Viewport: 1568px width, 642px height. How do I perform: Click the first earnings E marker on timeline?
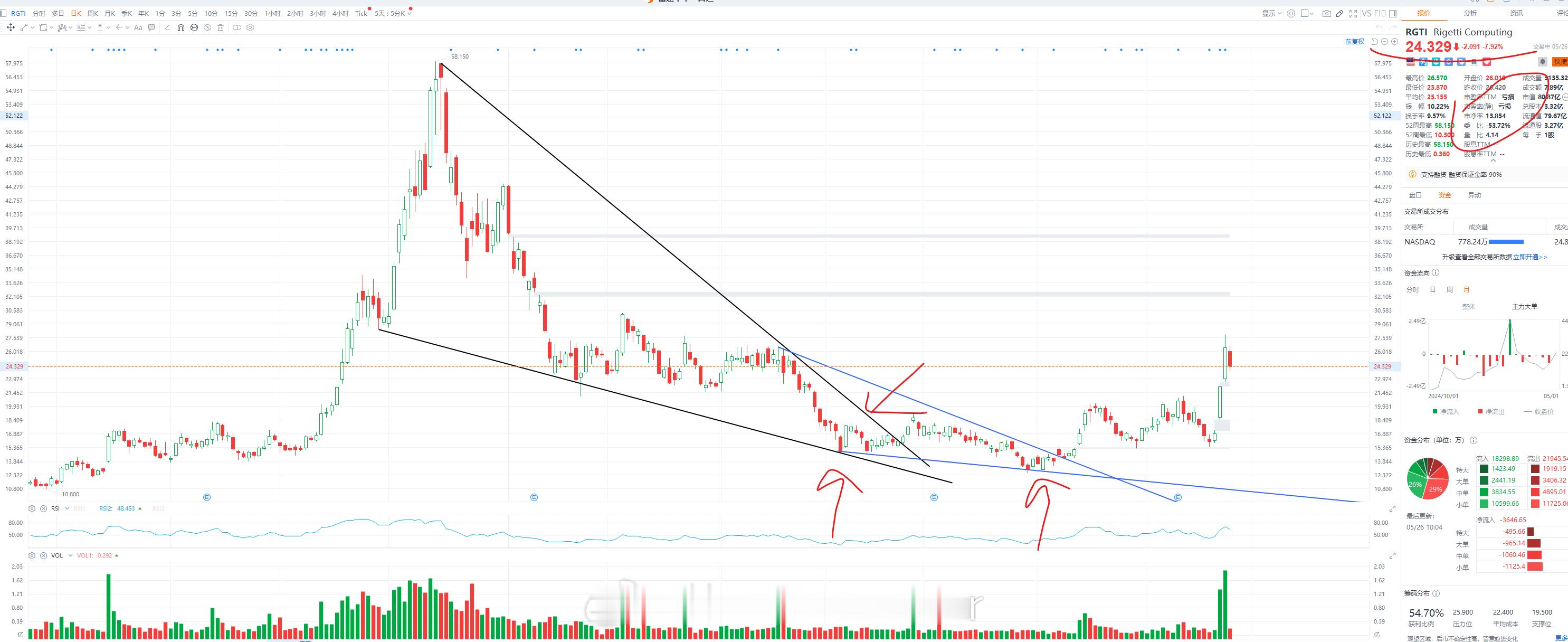click(x=207, y=497)
